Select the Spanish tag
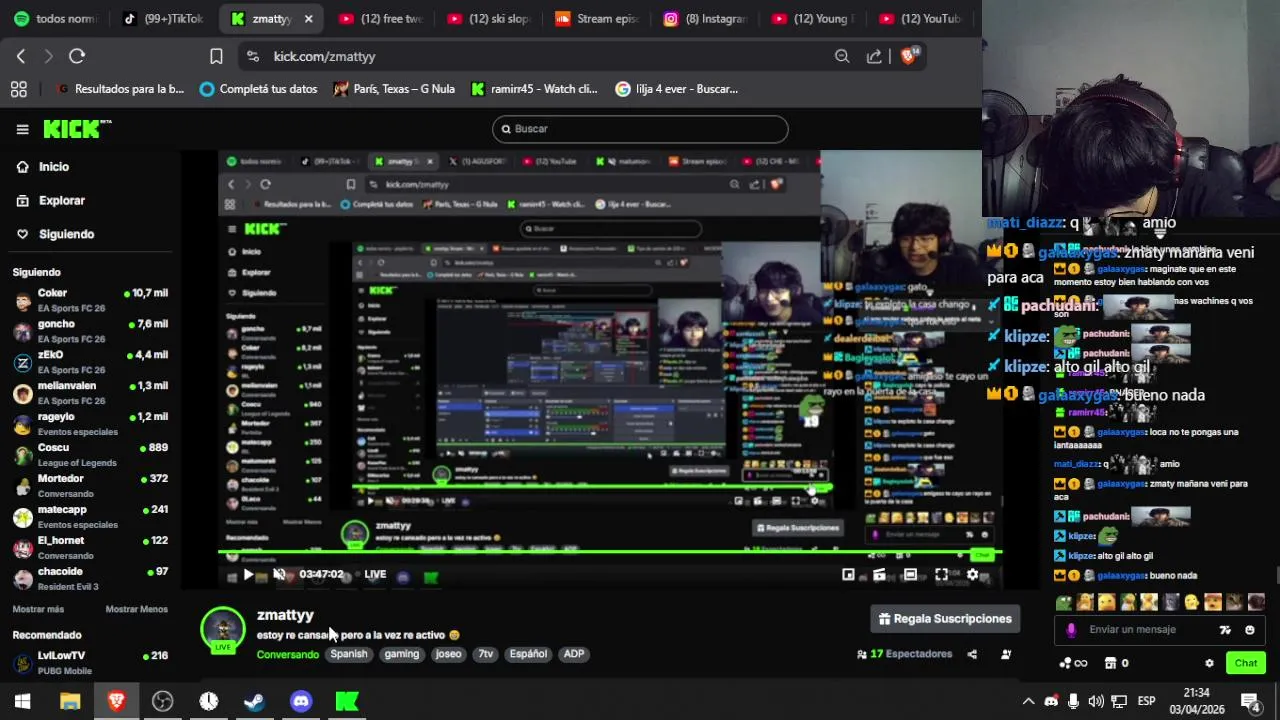The height and width of the screenshot is (720, 1280). coord(349,654)
